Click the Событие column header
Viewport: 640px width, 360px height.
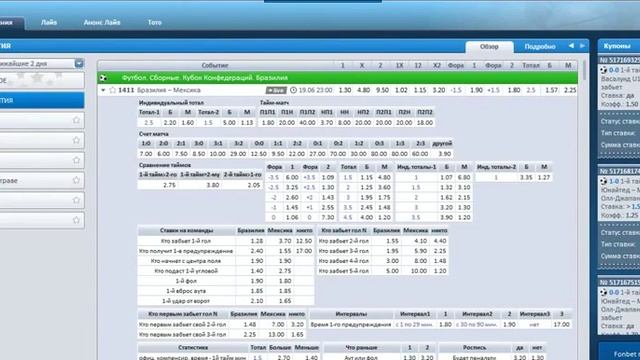point(215,65)
